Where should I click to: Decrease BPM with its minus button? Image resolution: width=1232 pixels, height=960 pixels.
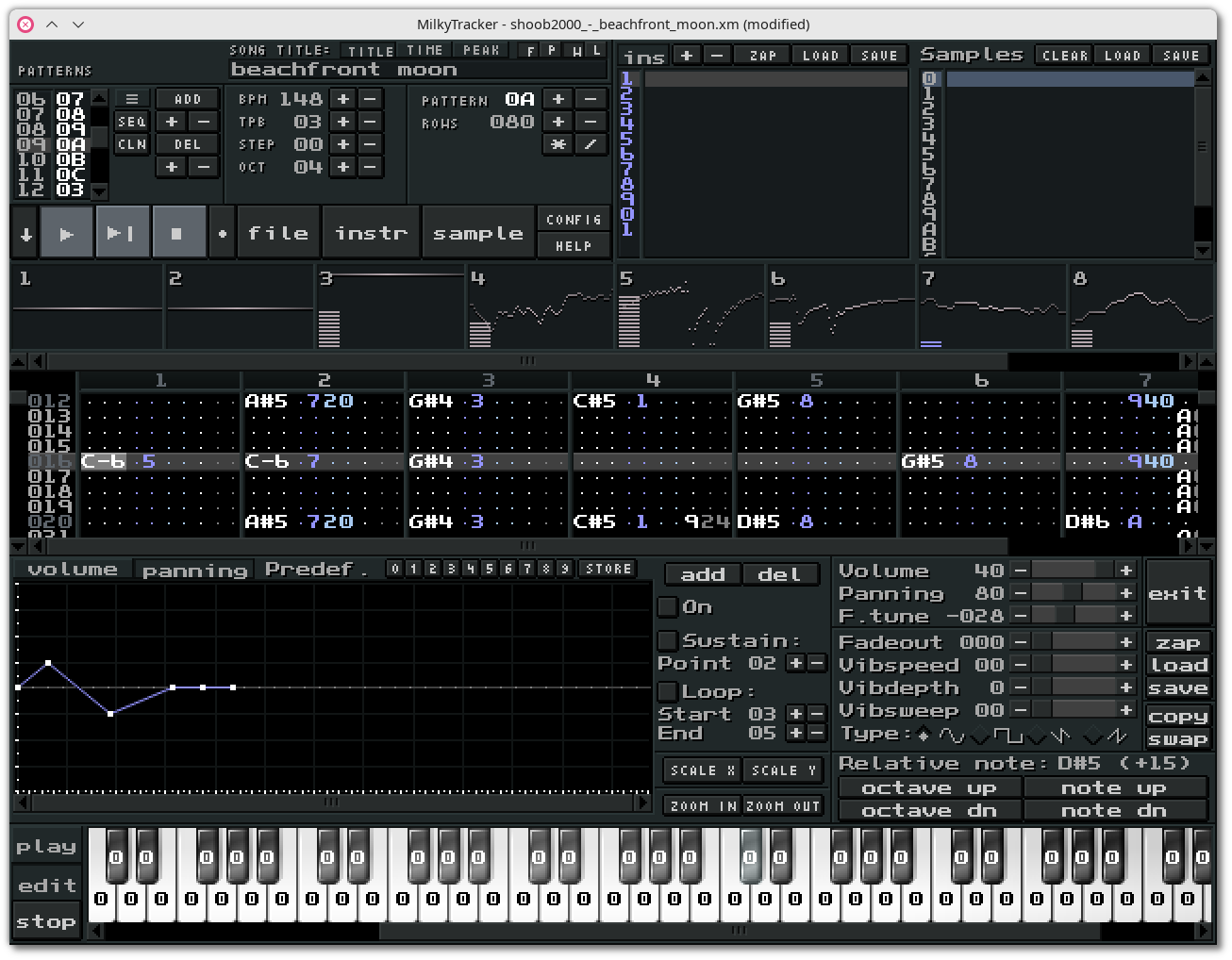pos(370,99)
